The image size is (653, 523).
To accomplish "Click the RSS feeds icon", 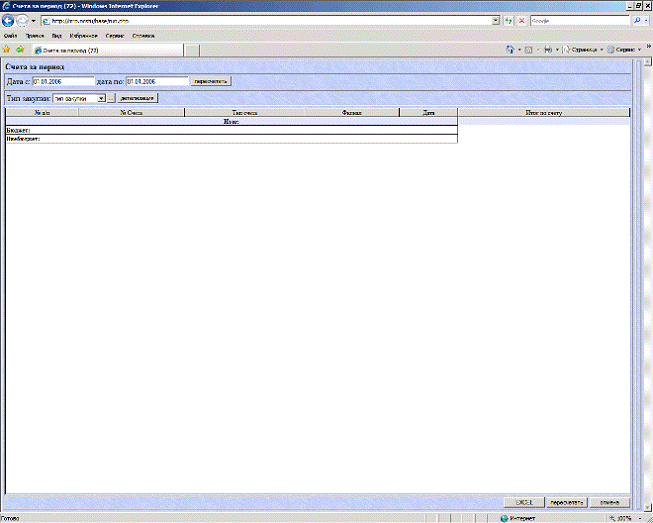I will (529, 48).
